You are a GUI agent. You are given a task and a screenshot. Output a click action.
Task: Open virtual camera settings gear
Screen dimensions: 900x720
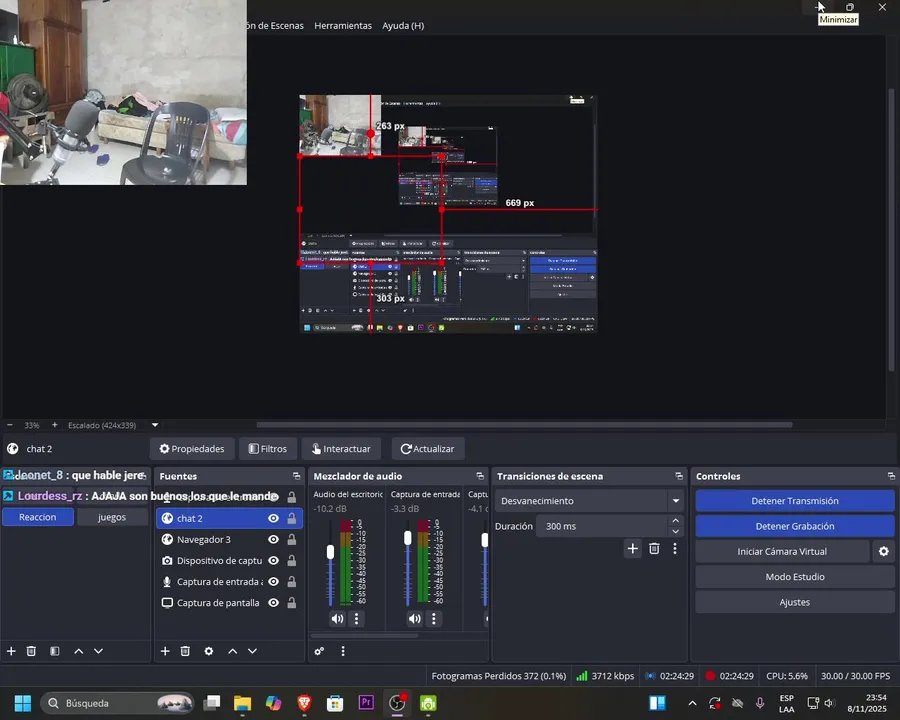(883, 551)
